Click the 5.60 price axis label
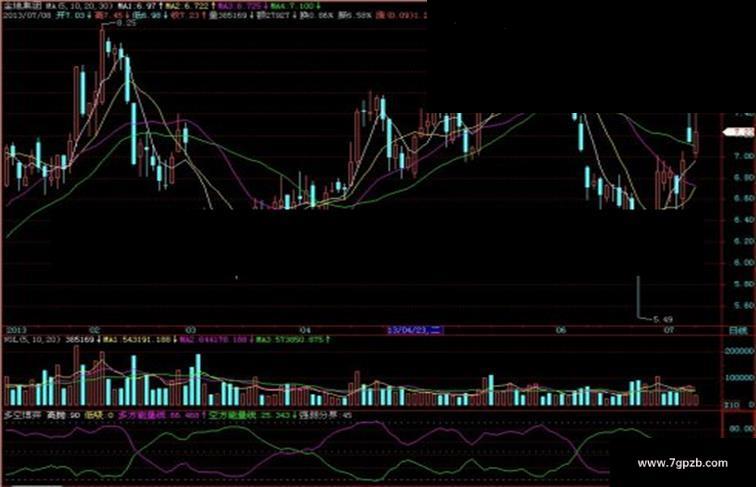Screen dimensions: 756x487 [x=743, y=306]
